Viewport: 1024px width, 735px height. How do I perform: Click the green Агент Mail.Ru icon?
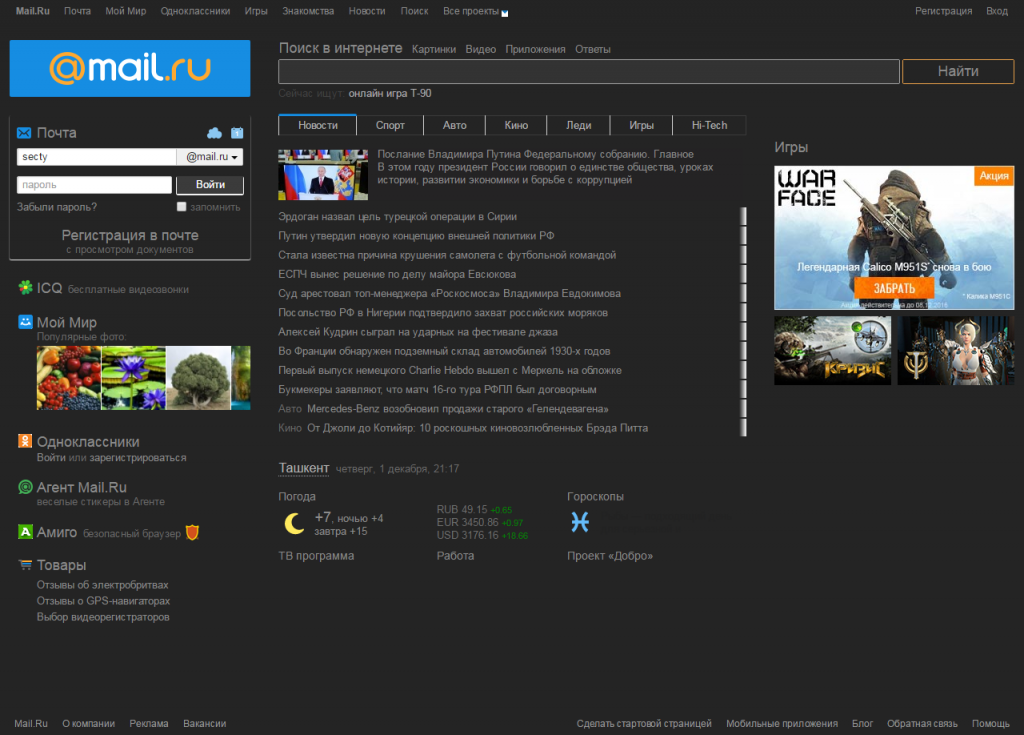[x=25, y=487]
